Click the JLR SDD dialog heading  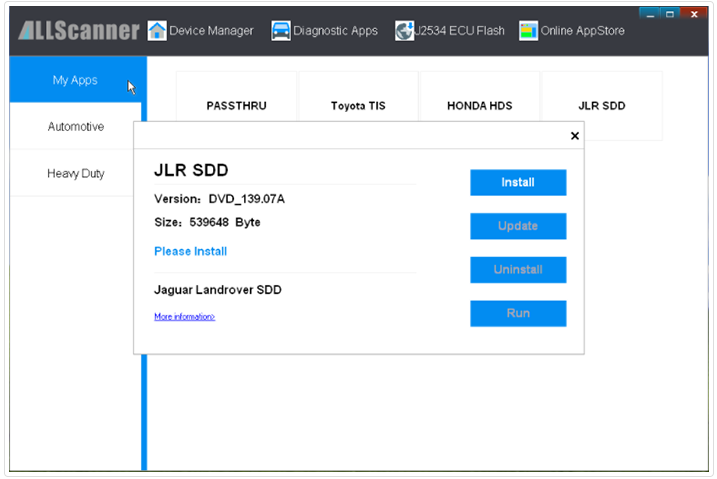coord(191,170)
